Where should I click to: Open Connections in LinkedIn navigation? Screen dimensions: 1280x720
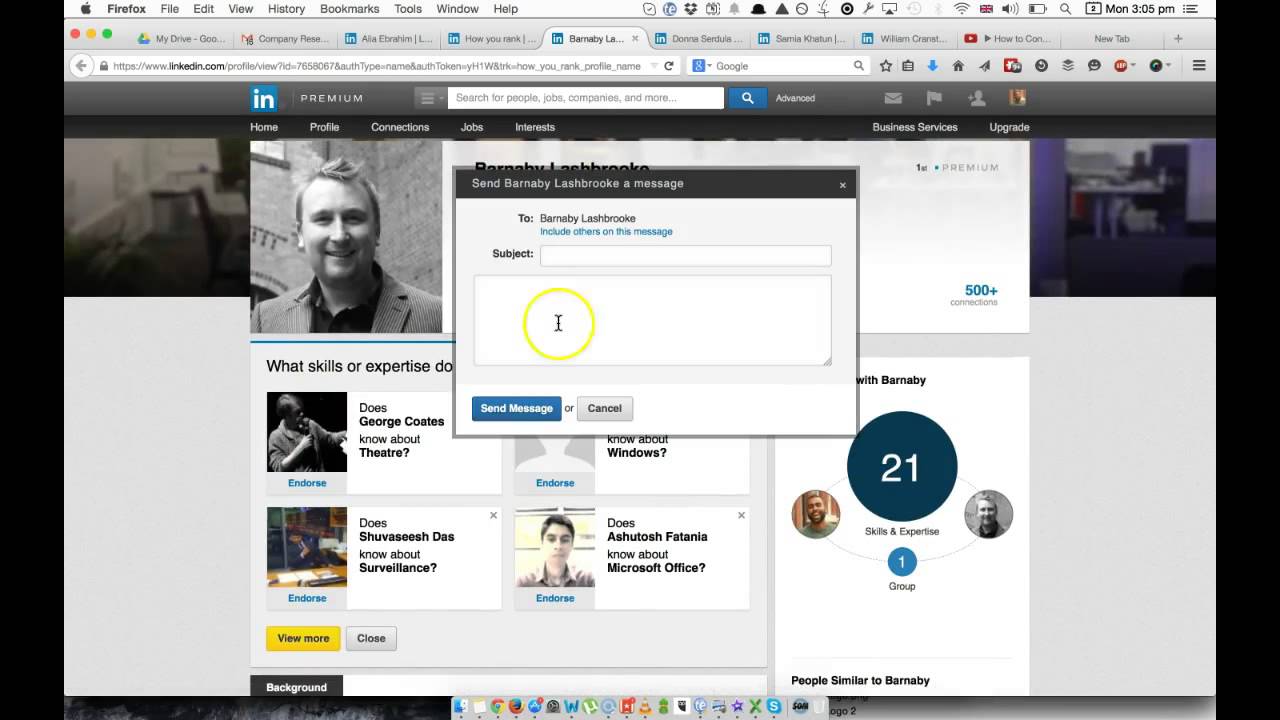pos(400,127)
